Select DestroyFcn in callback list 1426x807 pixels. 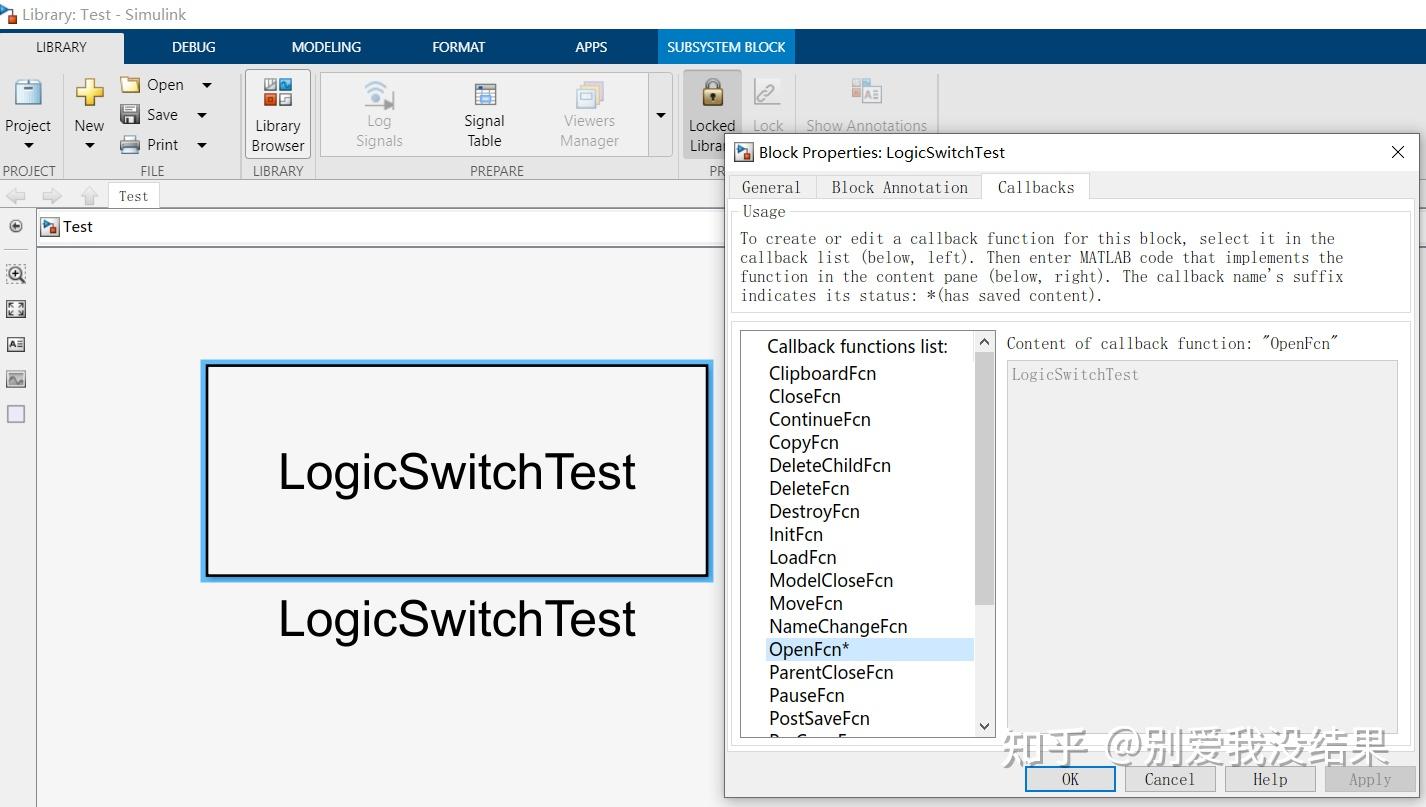tap(814, 511)
